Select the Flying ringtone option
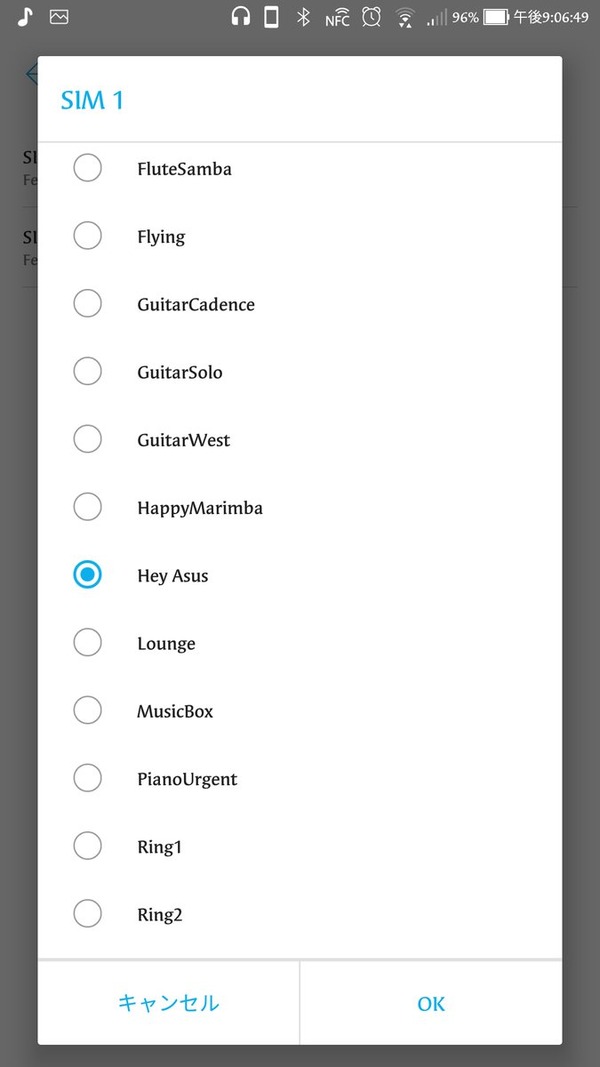 [x=299, y=236]
